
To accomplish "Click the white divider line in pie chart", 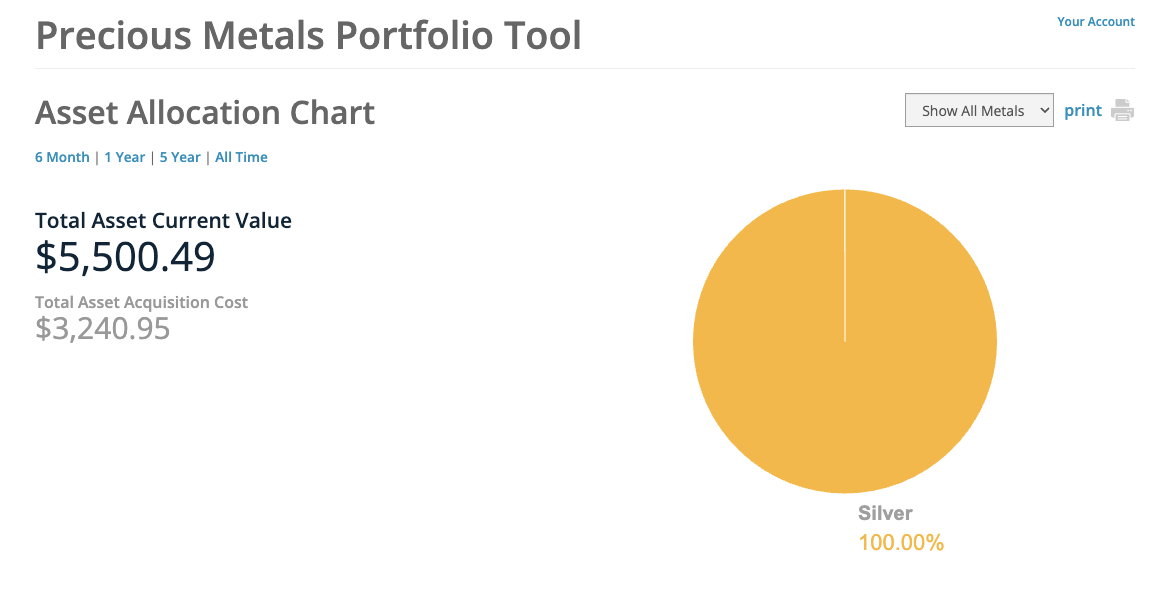I will [x=845, y=265].
